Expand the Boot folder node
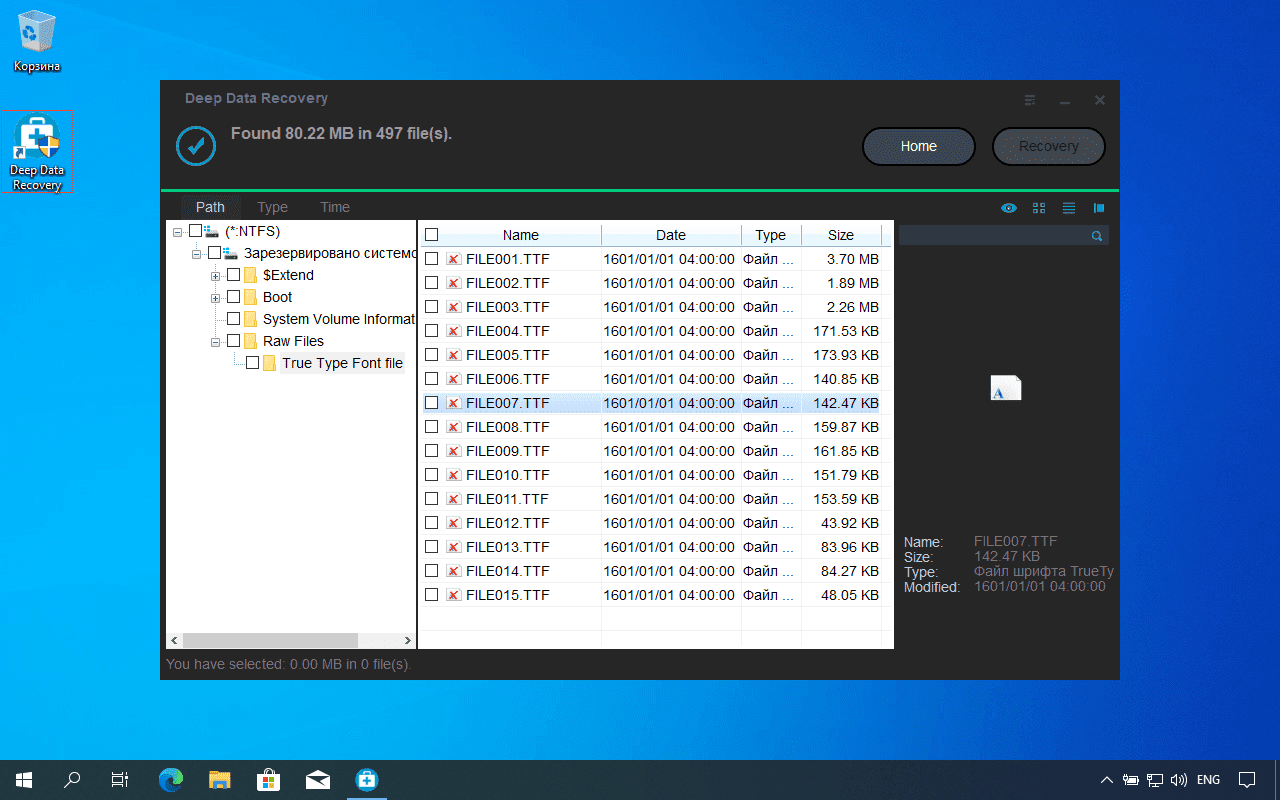The height and width of the screenshot is (800, 1280). (x=214, y=297)
